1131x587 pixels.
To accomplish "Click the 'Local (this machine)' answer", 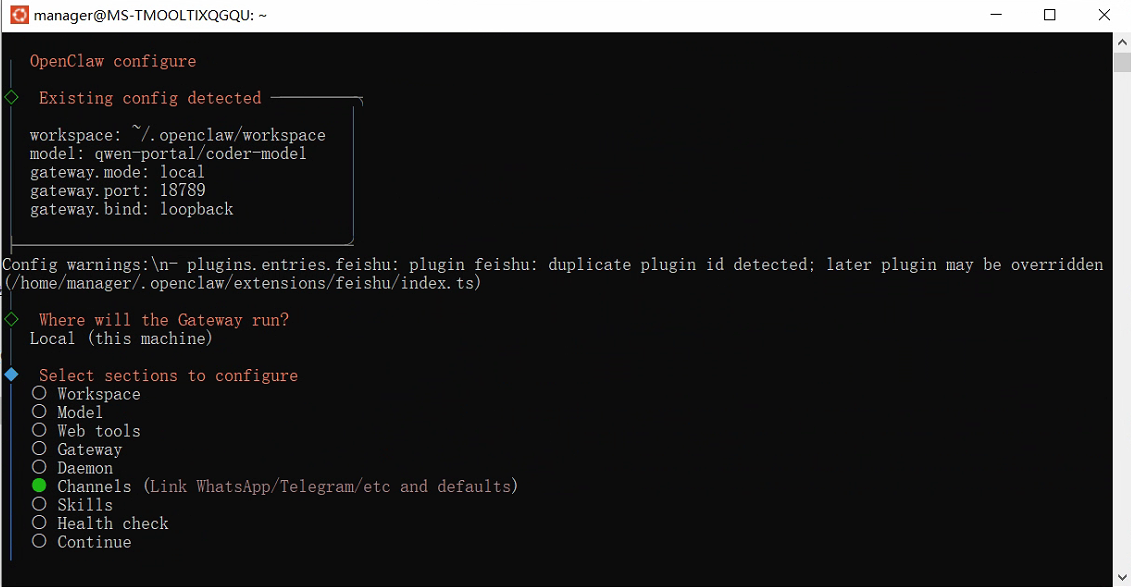I will coord(121,338).
